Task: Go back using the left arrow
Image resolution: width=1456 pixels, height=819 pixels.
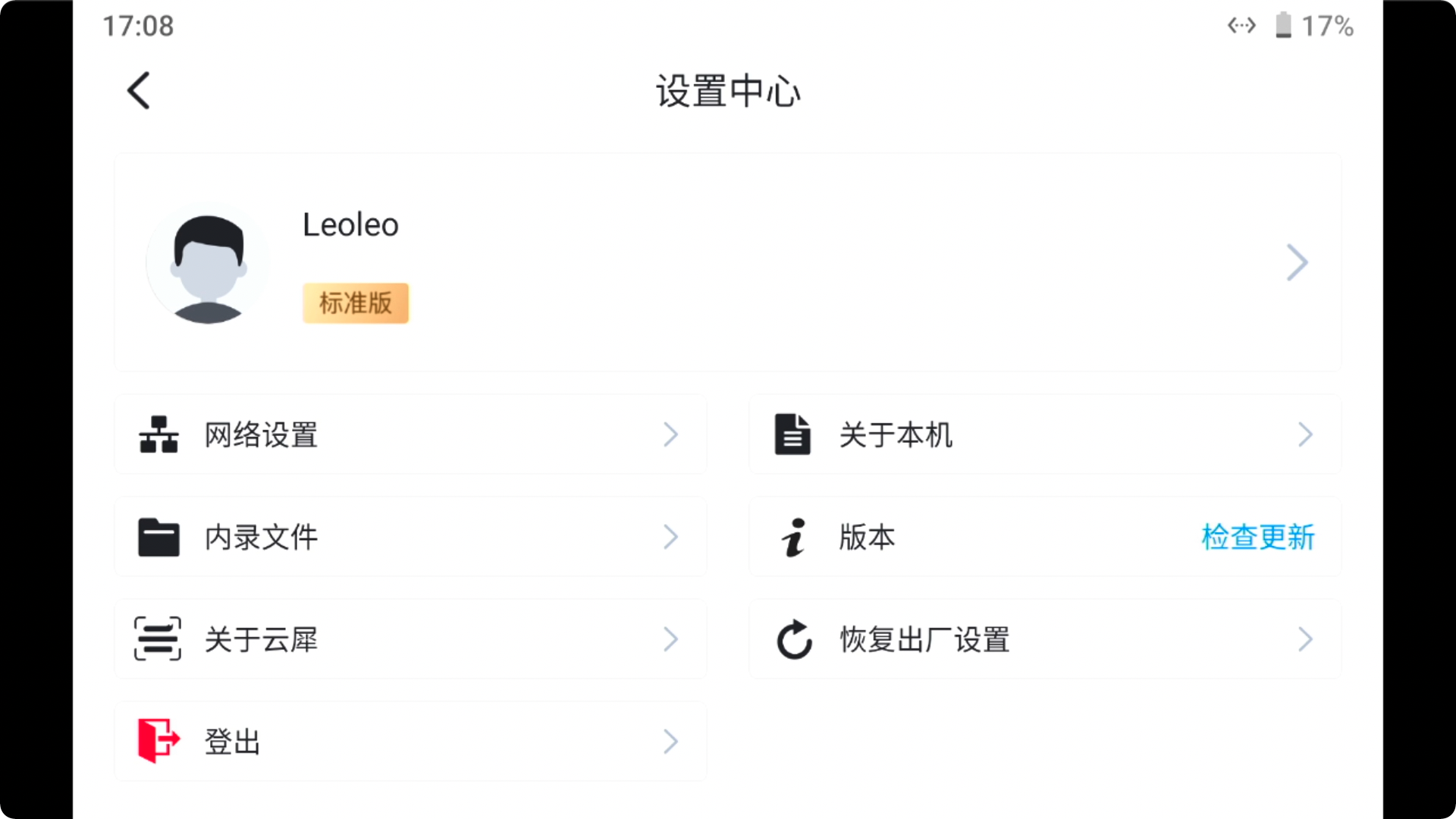Action: 139,91
